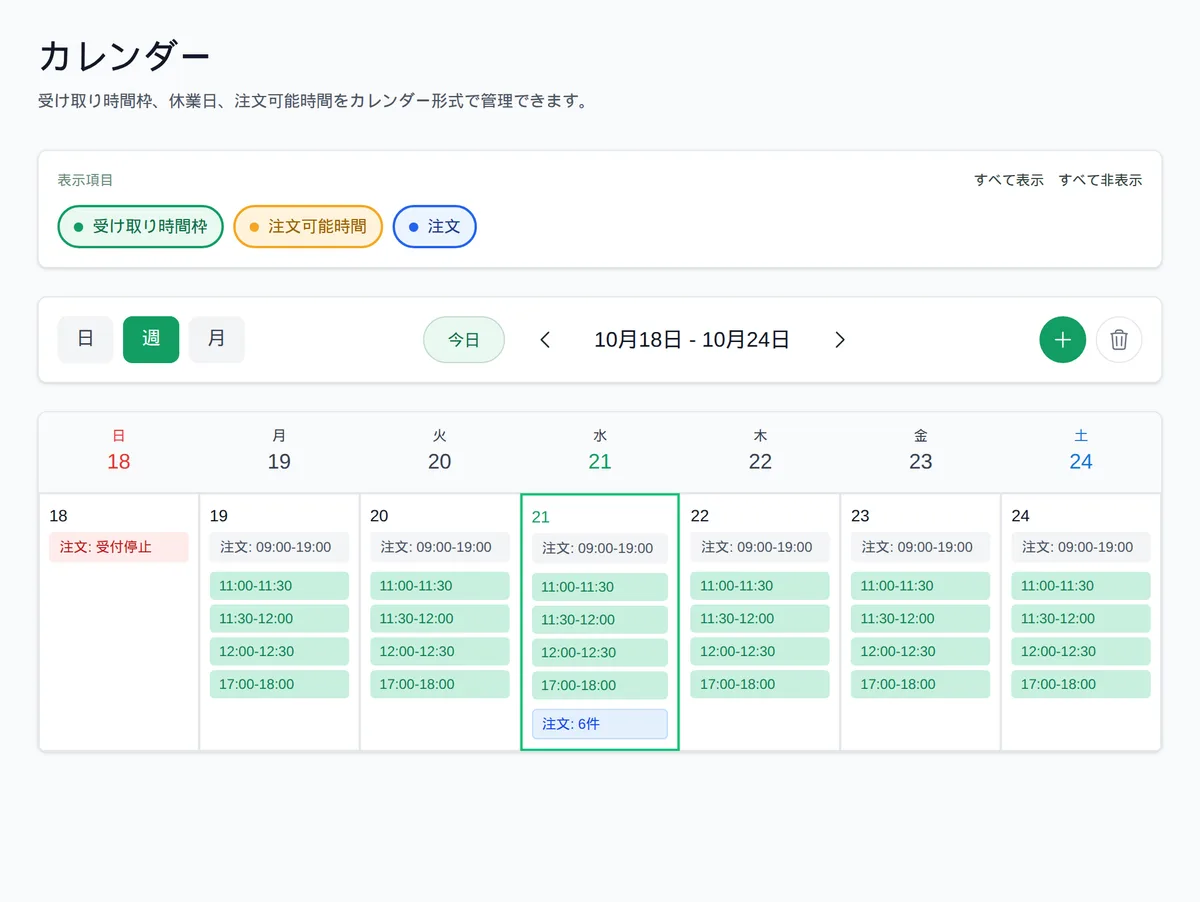Viewport: 1200px width, 902px height.
Task: Select Thursday 22 column header
Action: coord(760,450)
